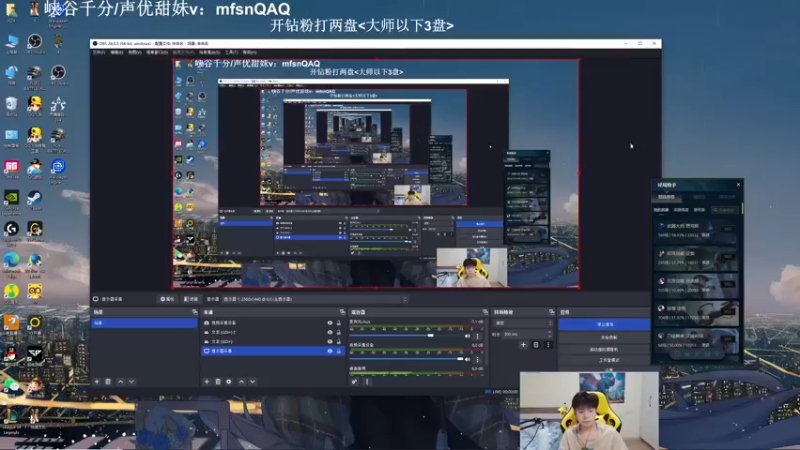The image size is (800, 450).
Task: Toggle visibility of 文本(GDI+) 2 source
Action: (330, 332)
